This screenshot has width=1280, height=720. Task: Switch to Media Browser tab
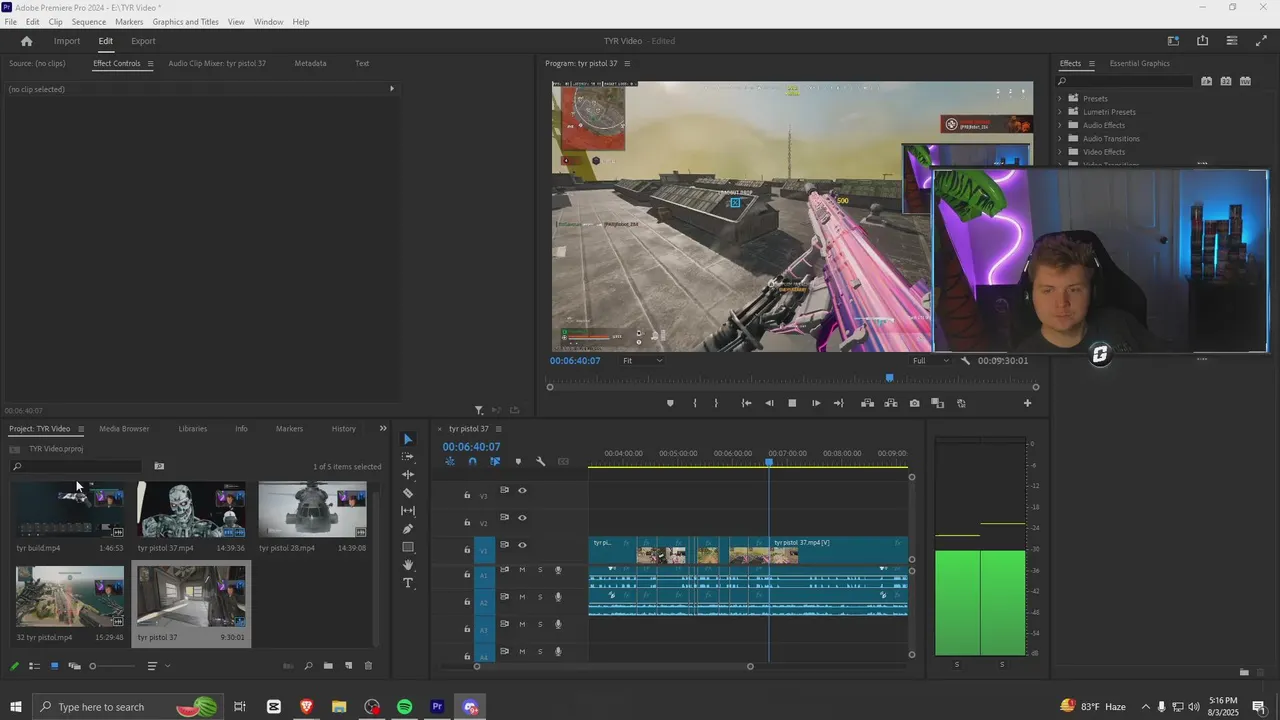124,428
